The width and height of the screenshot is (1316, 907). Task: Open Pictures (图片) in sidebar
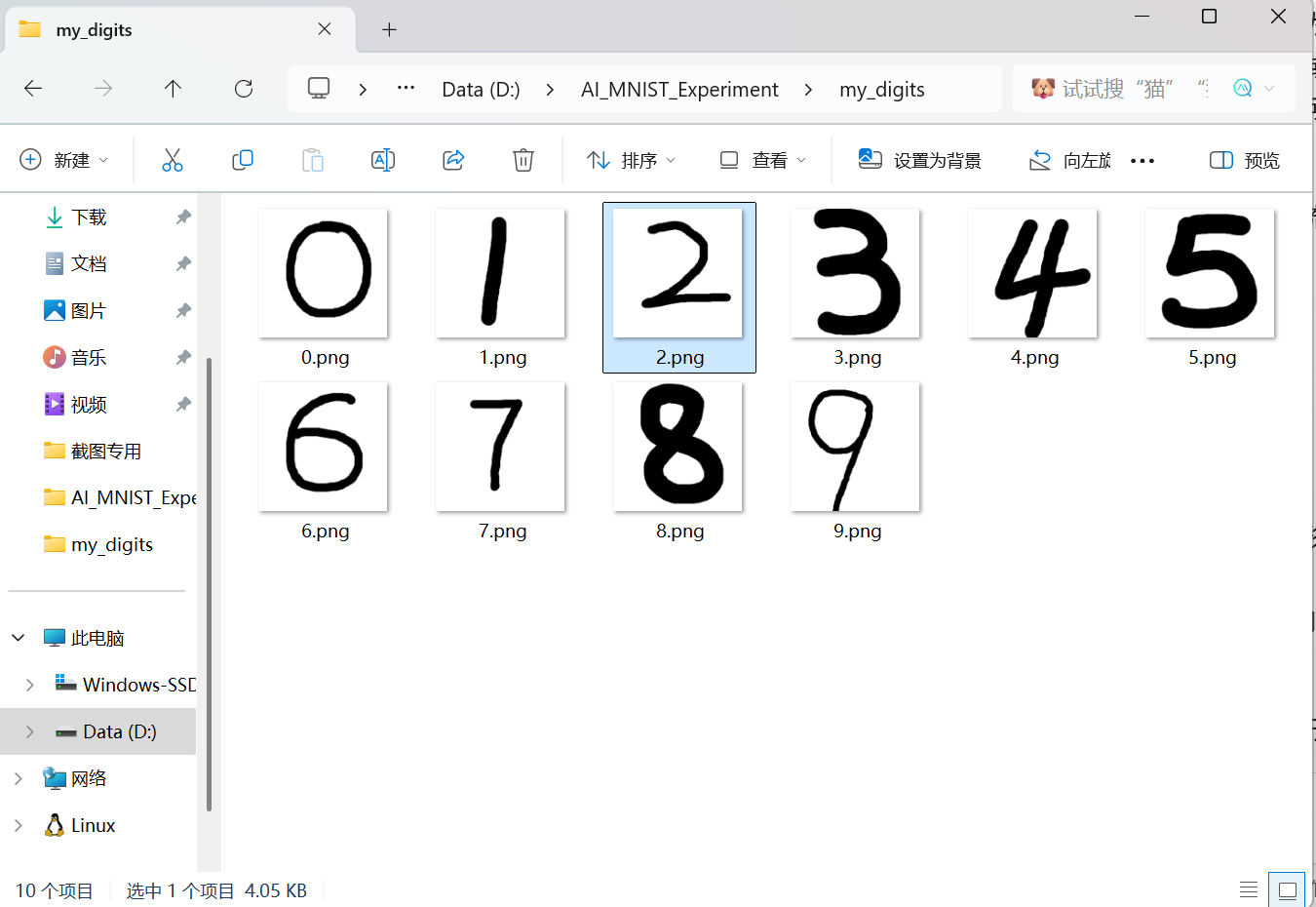89,310
